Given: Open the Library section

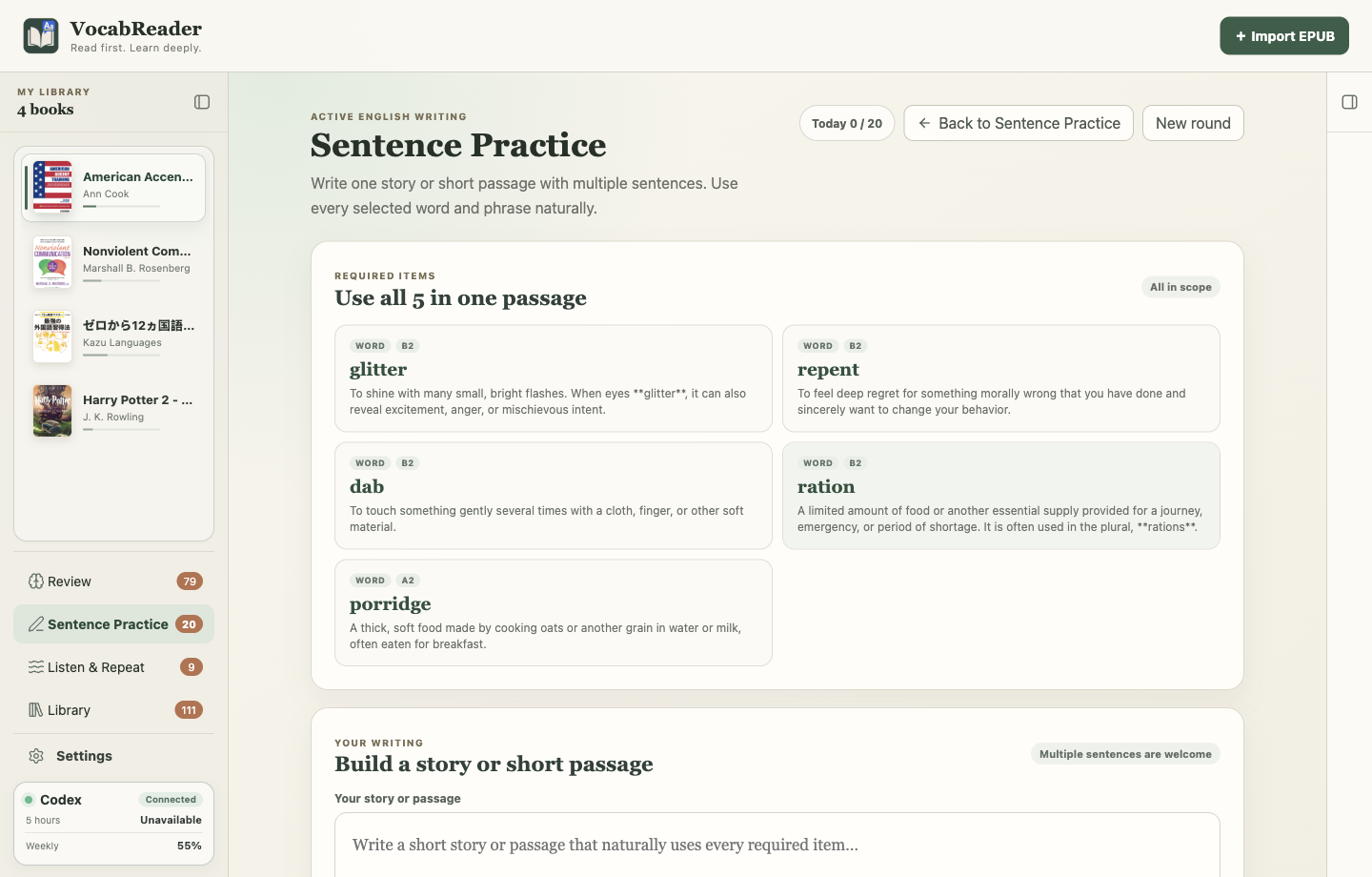Looking at the screenshot, I should click(113, 710).
